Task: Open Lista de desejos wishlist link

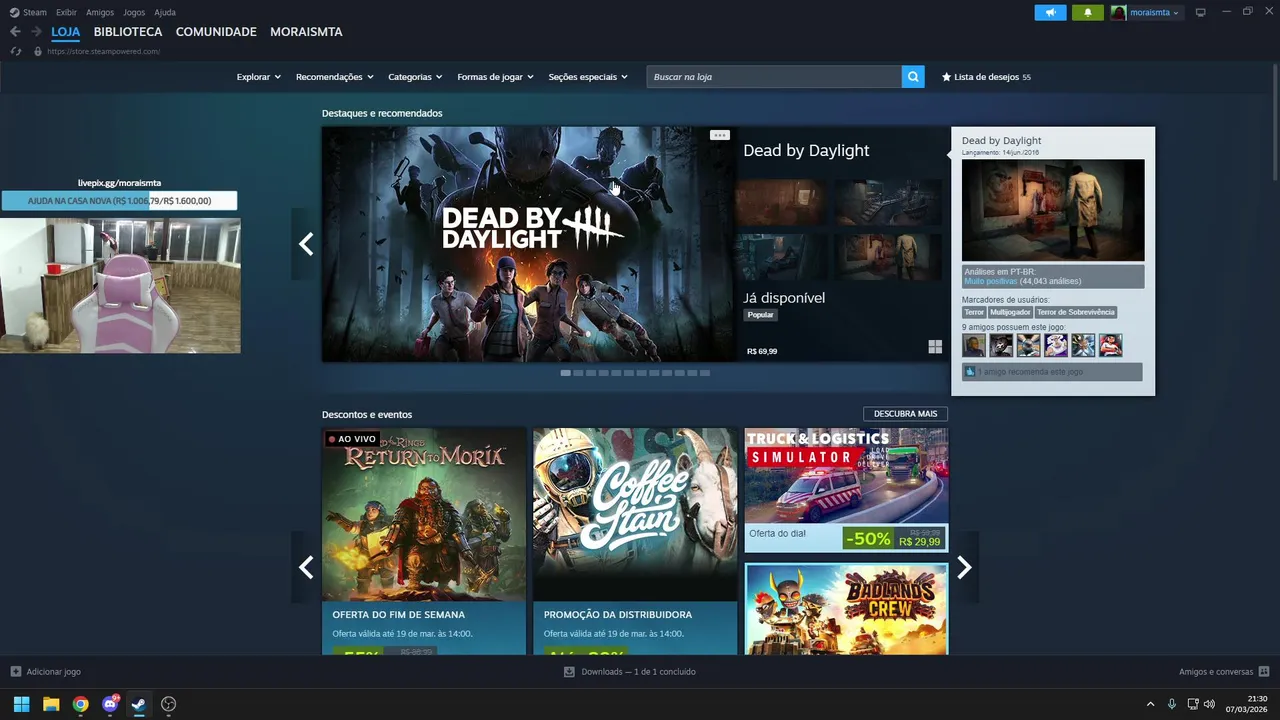Action: coord(986,77)
